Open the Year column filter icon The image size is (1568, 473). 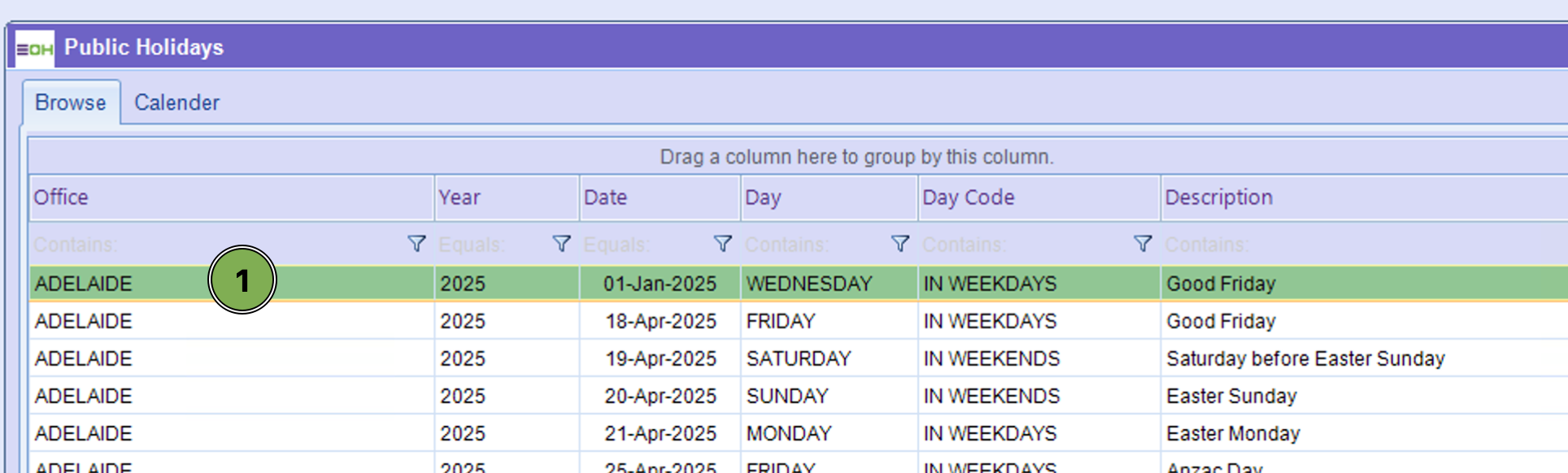[561, 244]
